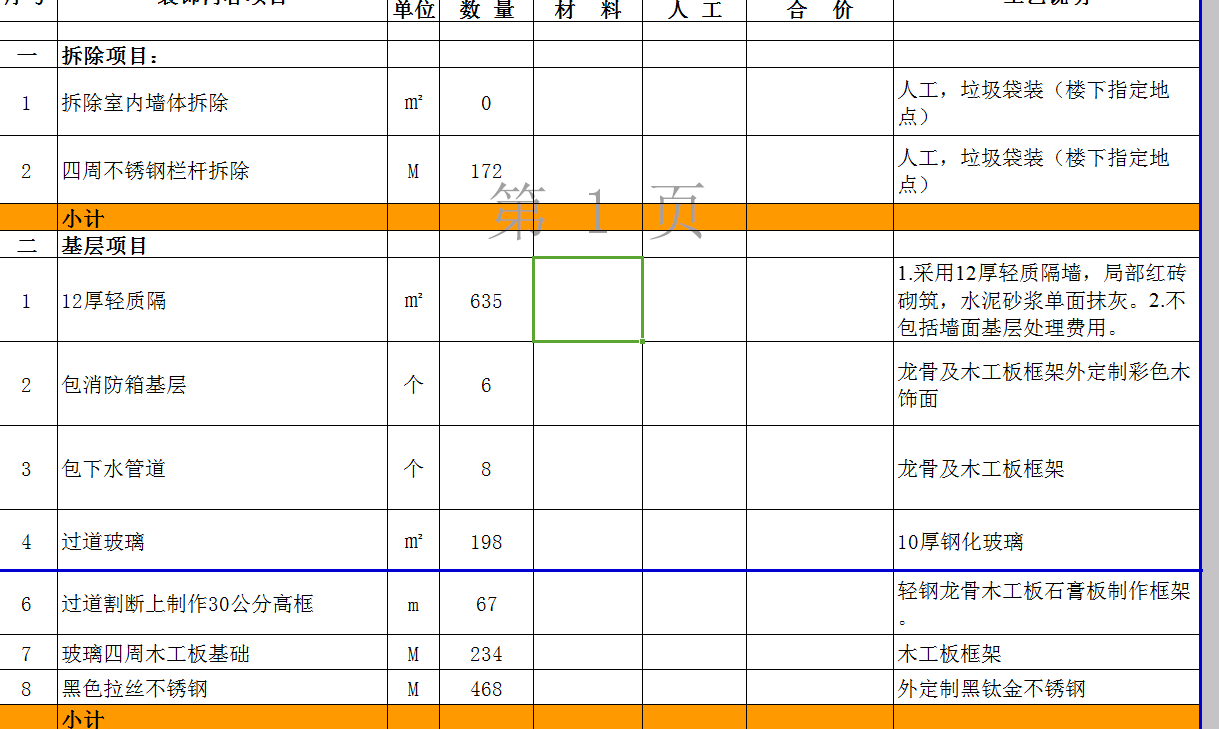
Task: Click the quantity cell containing 635
Action: (486, 301)
